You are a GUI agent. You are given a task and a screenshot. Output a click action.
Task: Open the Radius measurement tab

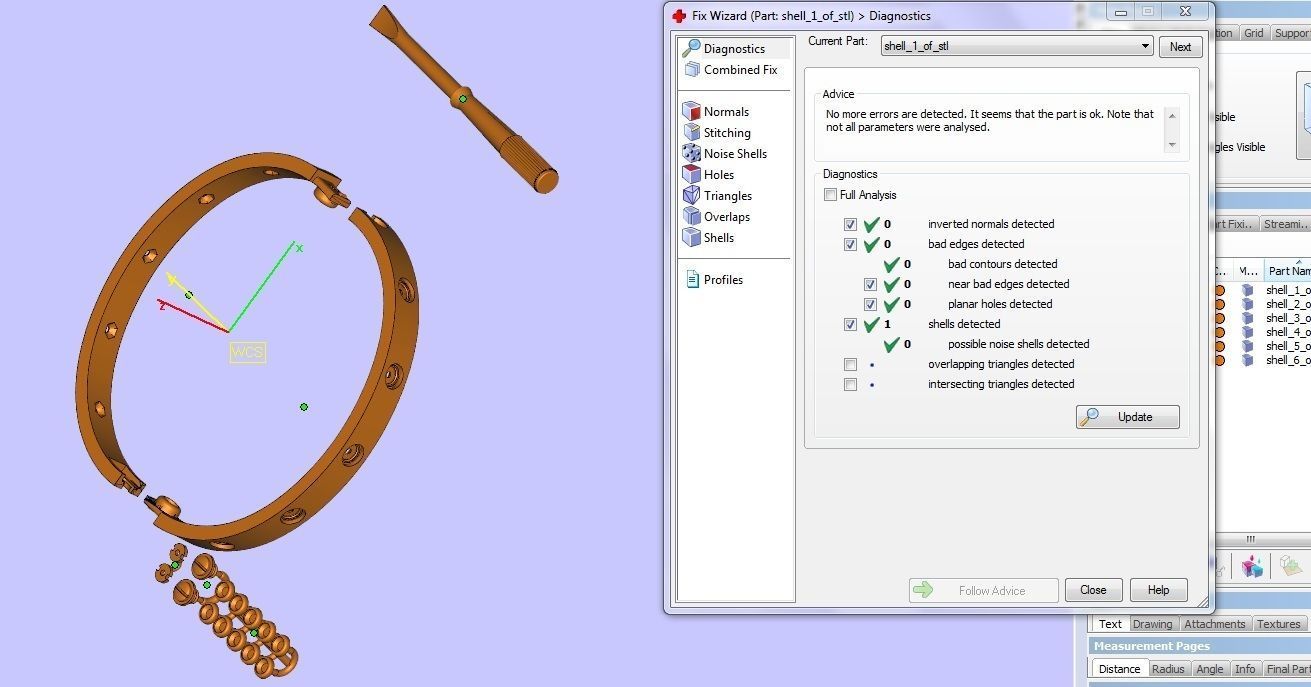pos(1168,669)
